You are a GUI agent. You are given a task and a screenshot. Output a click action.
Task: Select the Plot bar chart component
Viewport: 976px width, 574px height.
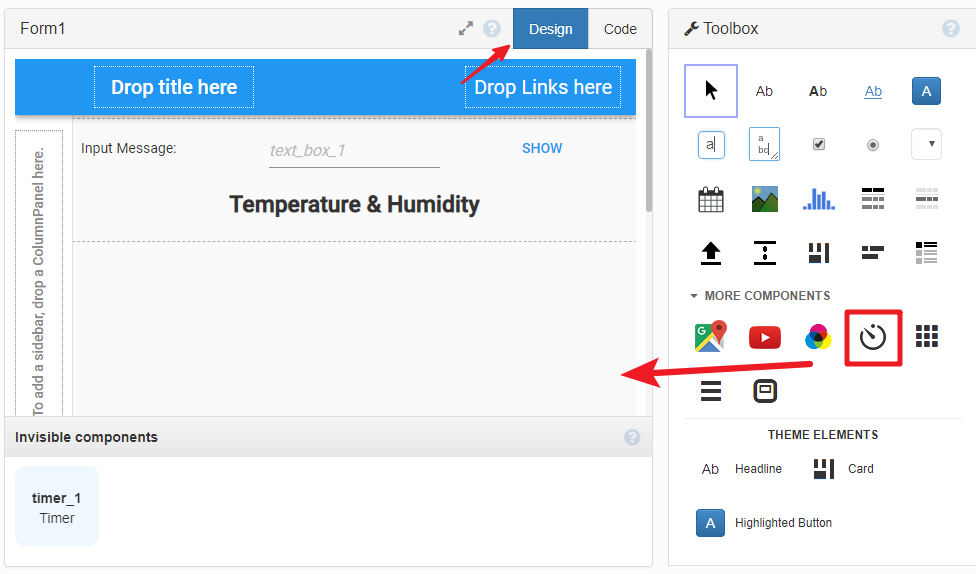coord(819,199)
